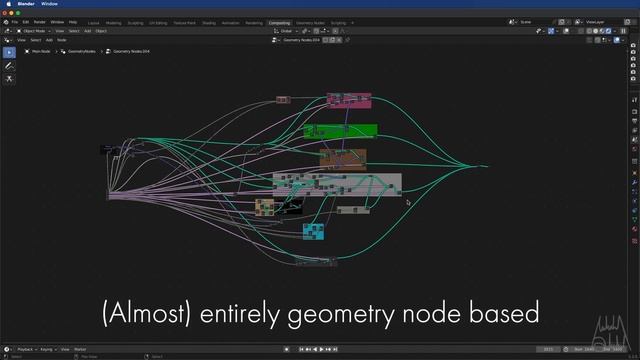This screenshot has width=640, height=360.
Task: Open the timeline Playback dropdown
Action: pyautogui.click(x=27, y=349)
